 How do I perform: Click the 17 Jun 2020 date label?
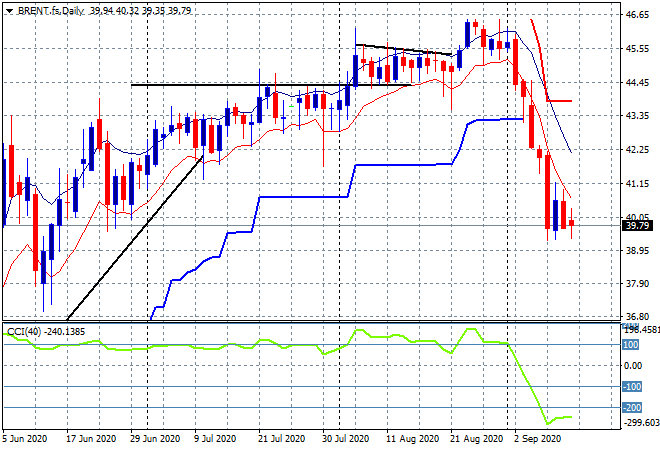coord(91,439)
